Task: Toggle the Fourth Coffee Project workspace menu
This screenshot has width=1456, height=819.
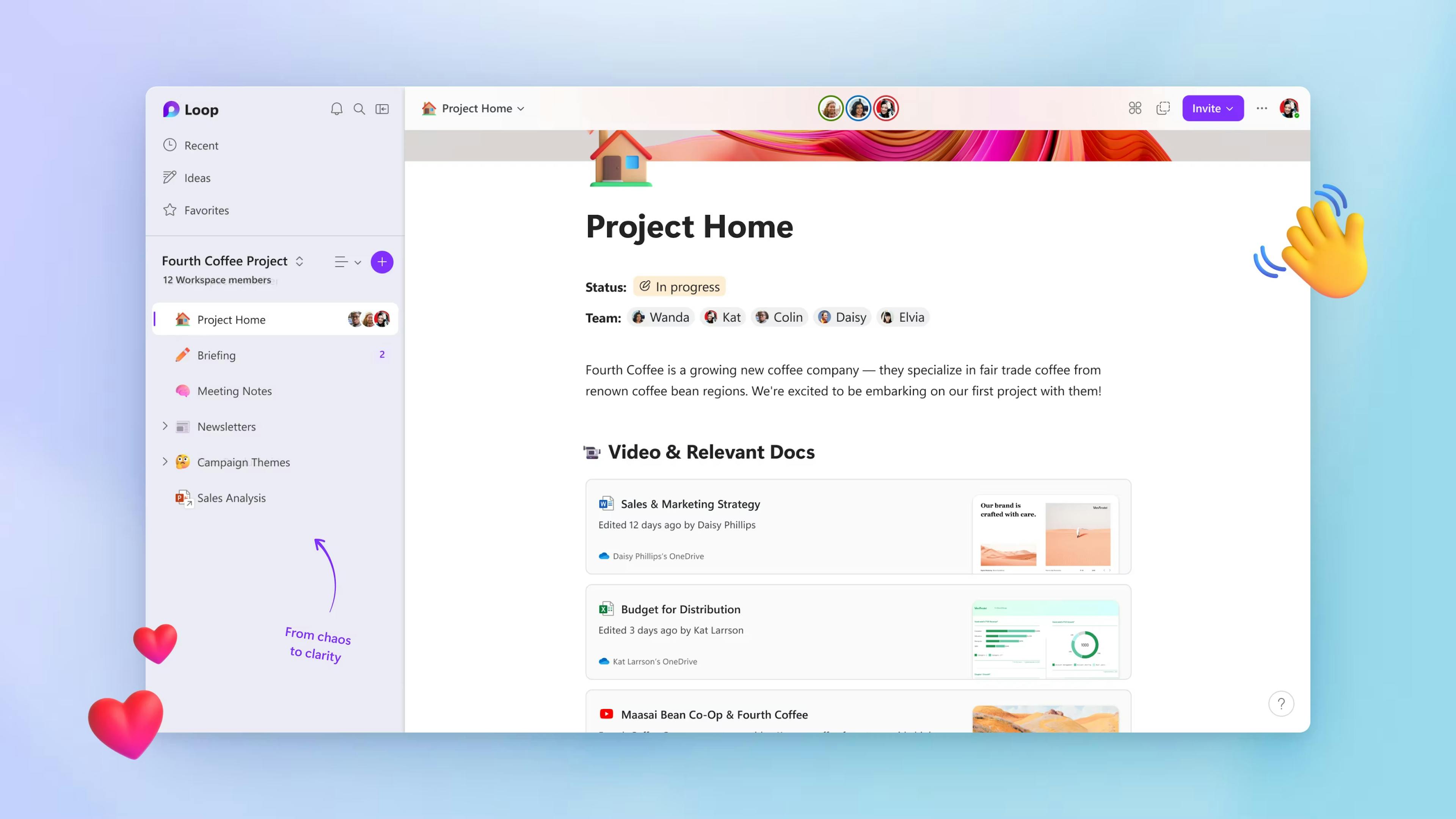Action: [x=300, y=261]
